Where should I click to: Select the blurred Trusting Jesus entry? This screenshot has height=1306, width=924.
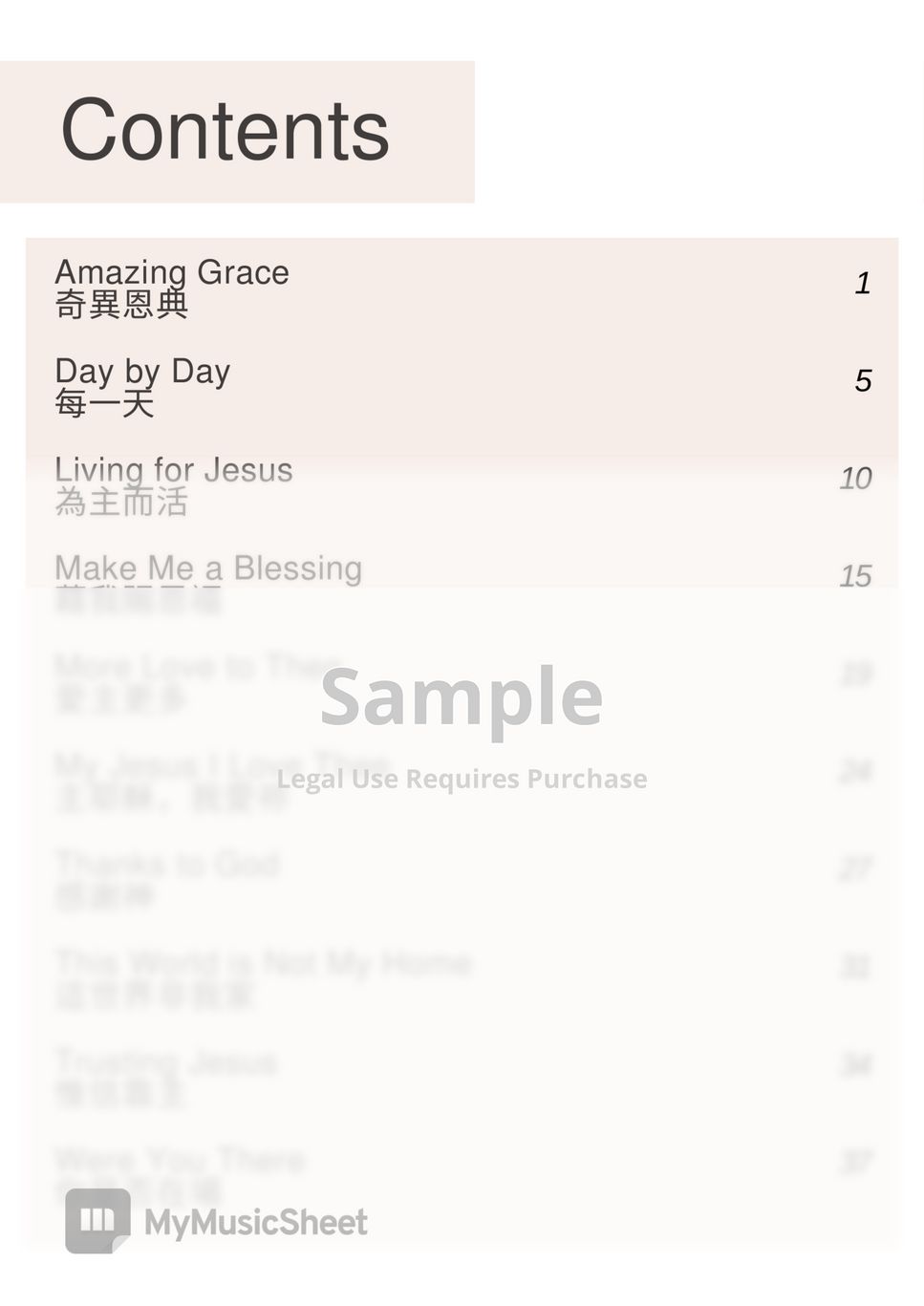click(x=166, y=1061)
